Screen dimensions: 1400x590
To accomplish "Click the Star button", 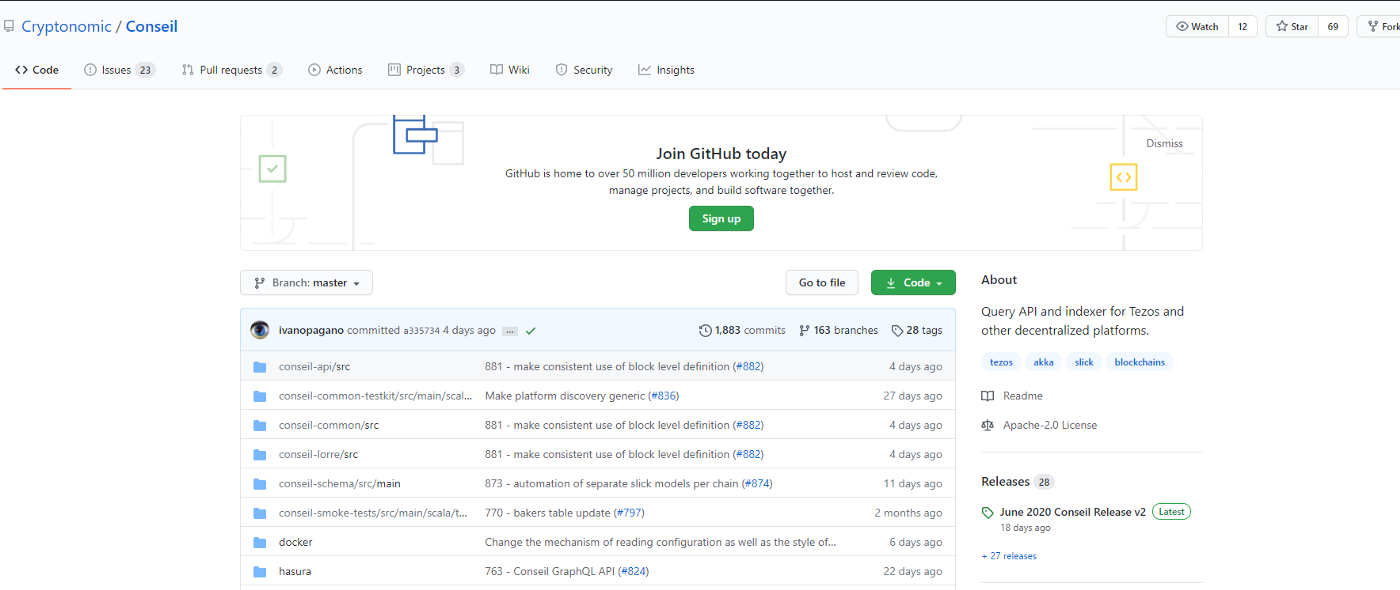I will coord(1292,27).
